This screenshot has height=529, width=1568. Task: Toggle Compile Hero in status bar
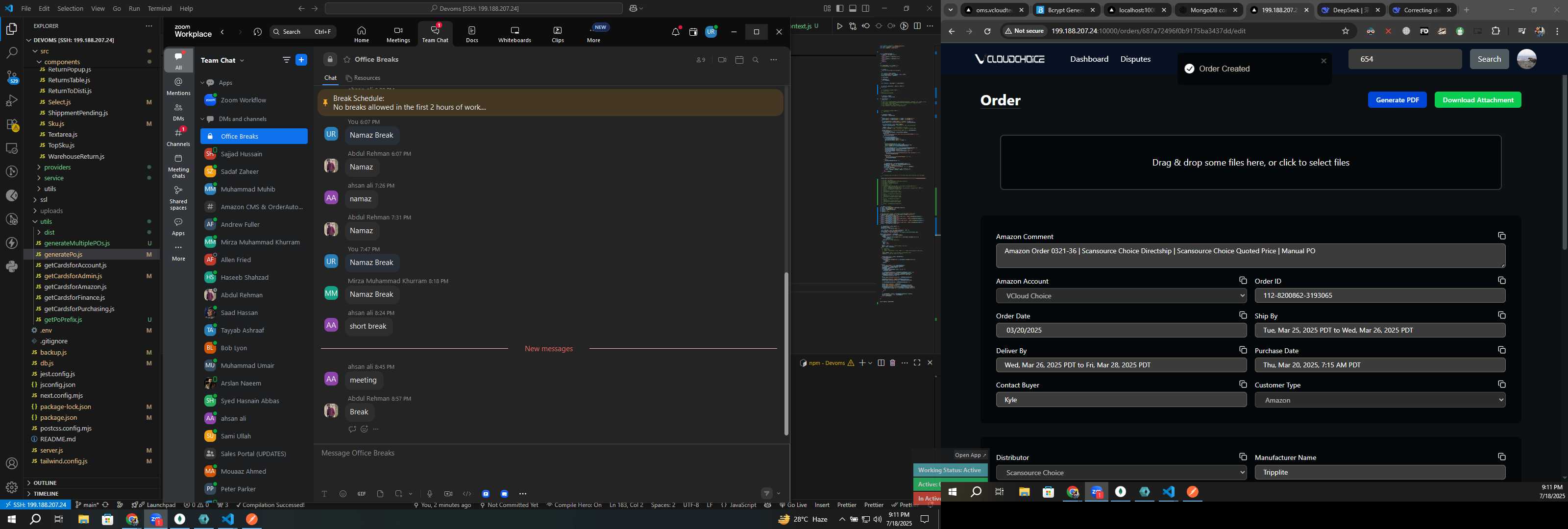tap(574, 505)
